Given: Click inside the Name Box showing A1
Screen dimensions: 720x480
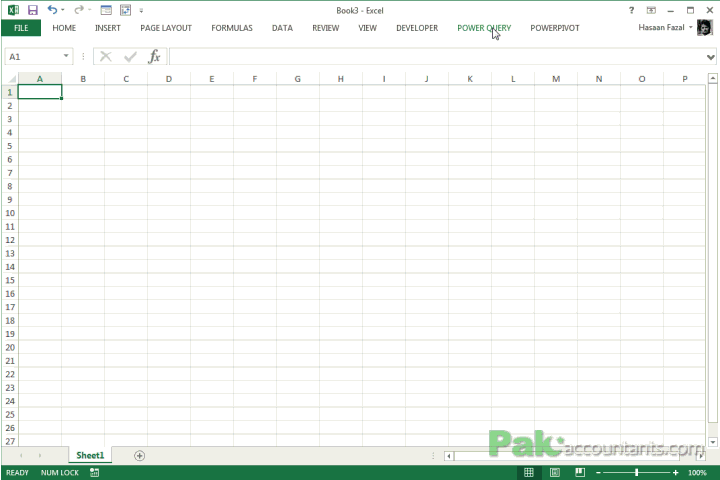Looking at the screenshot, I should [33, 56].
